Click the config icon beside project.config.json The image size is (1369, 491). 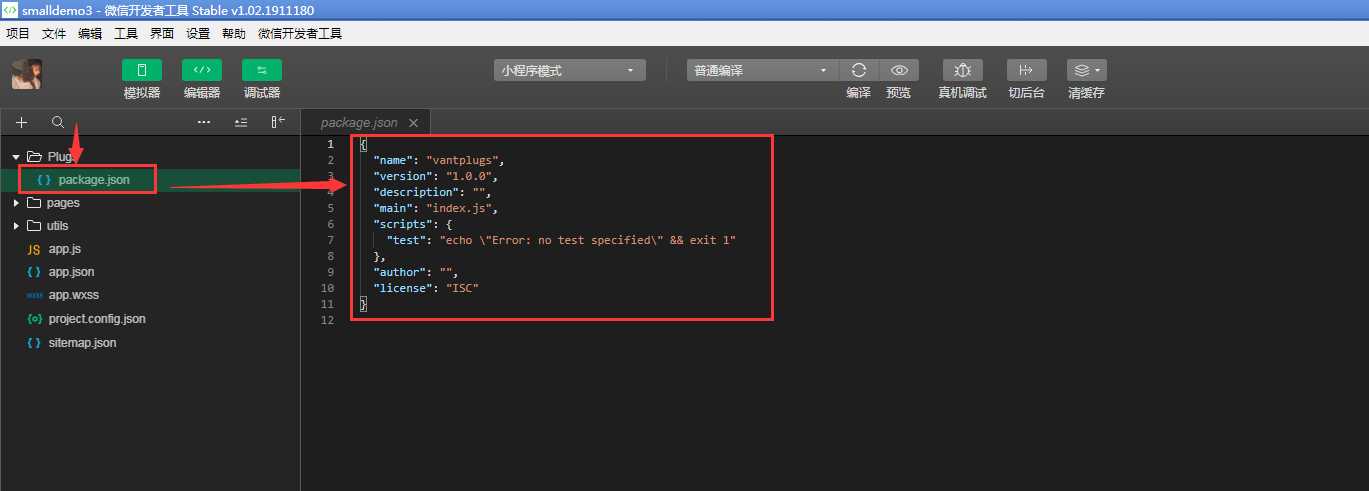tap(33, 319)
